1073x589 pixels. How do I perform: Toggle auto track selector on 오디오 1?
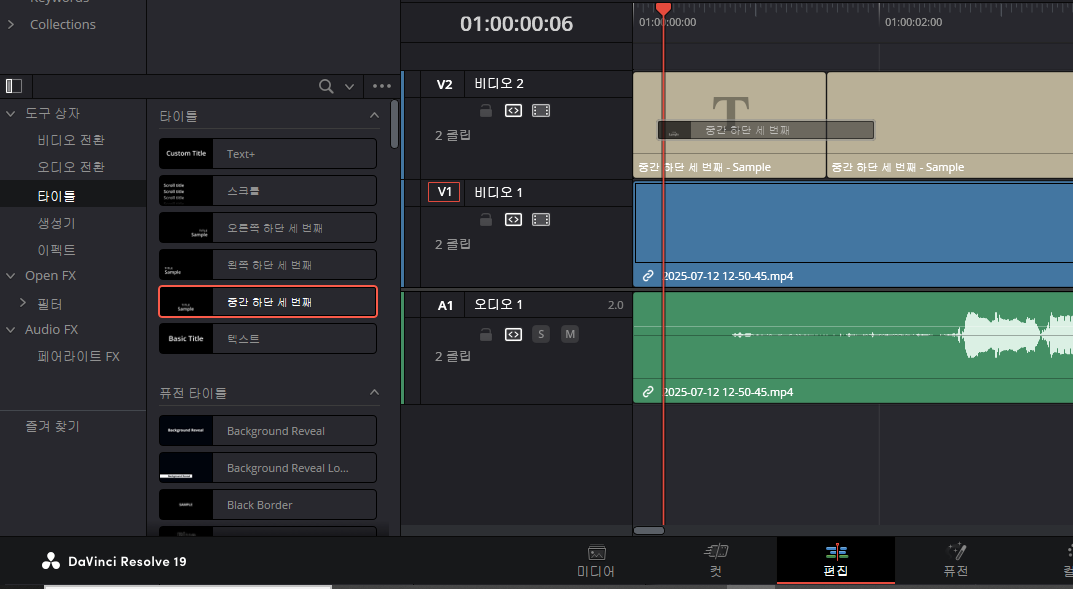tap(513, 335)
